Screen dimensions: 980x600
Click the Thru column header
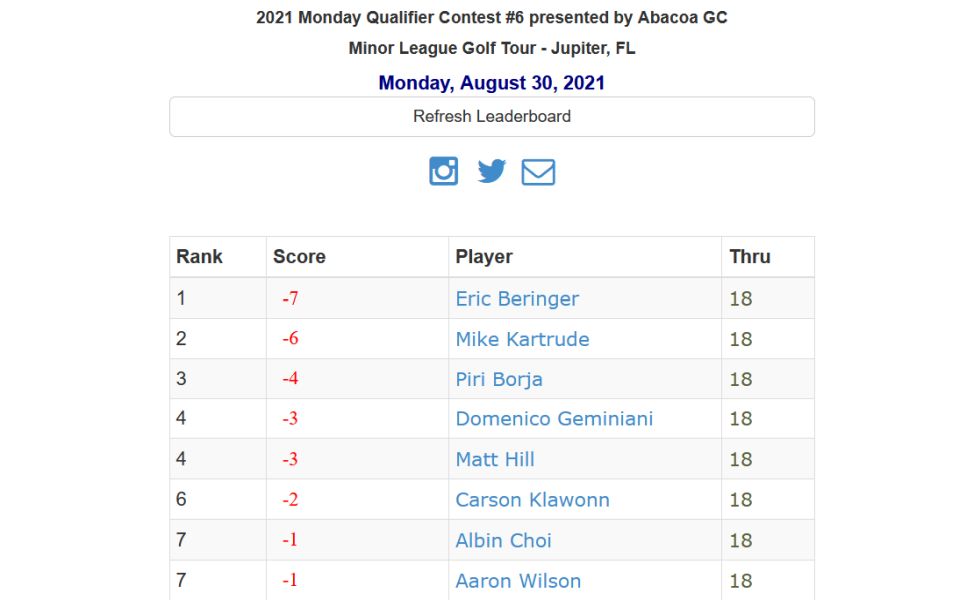[x=749, y=256]
